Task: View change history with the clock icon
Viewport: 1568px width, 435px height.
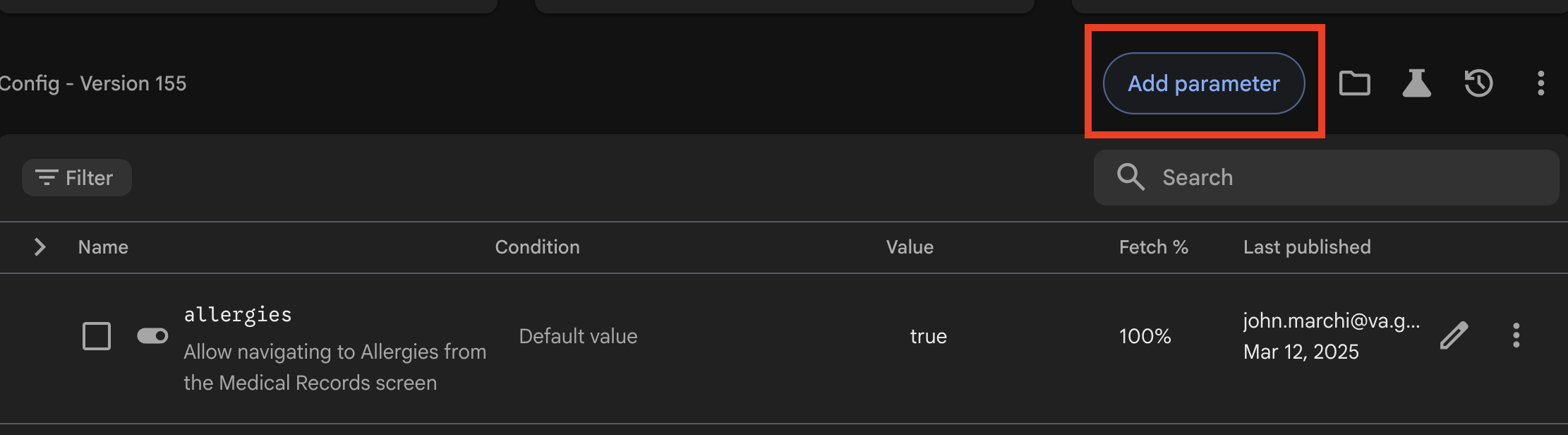Action: tap(1478, 83)
